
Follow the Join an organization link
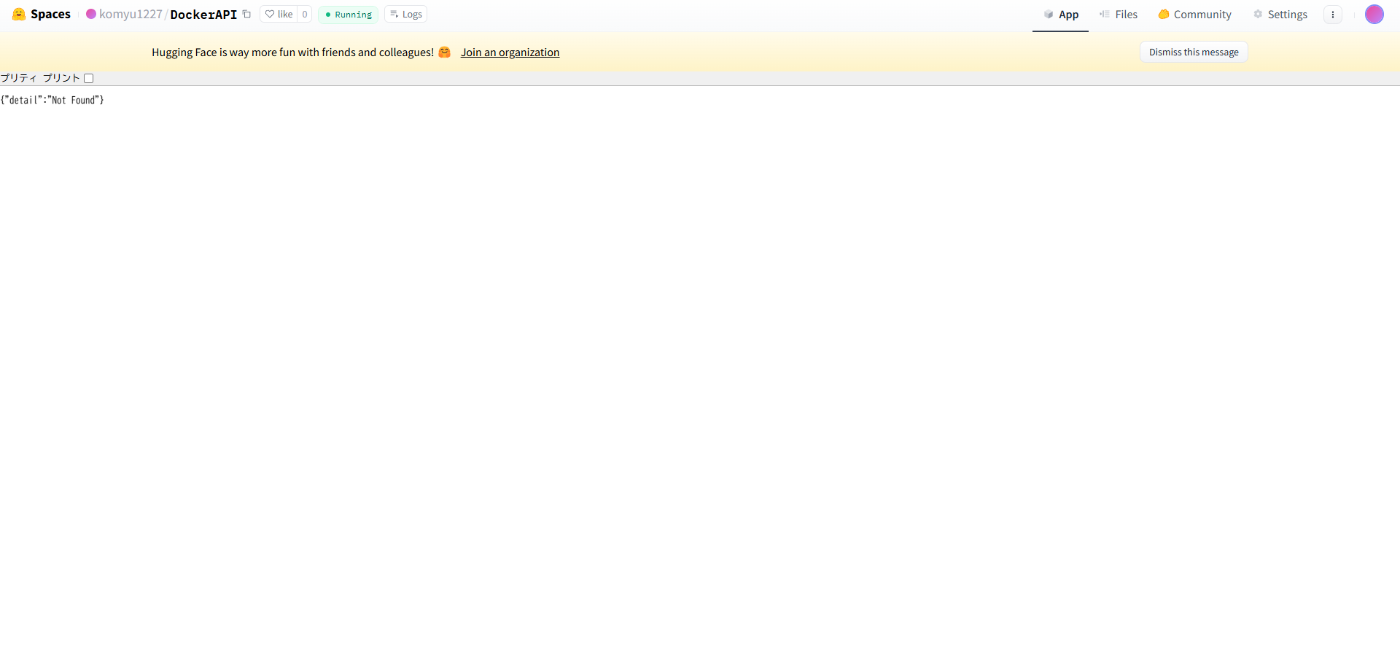[510, 52]
